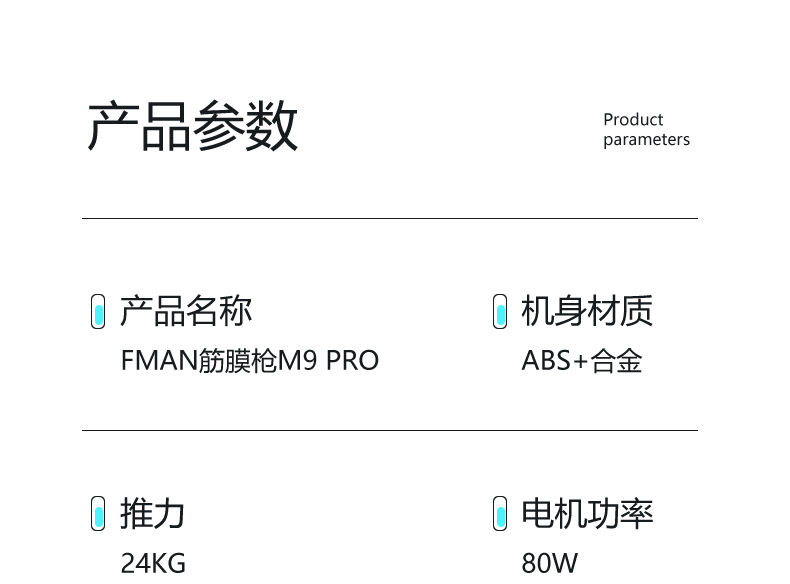This screenshot has height=584, width=790.
Task: Click the divider line below the 产品参数 heading
Action: (390, 218)
